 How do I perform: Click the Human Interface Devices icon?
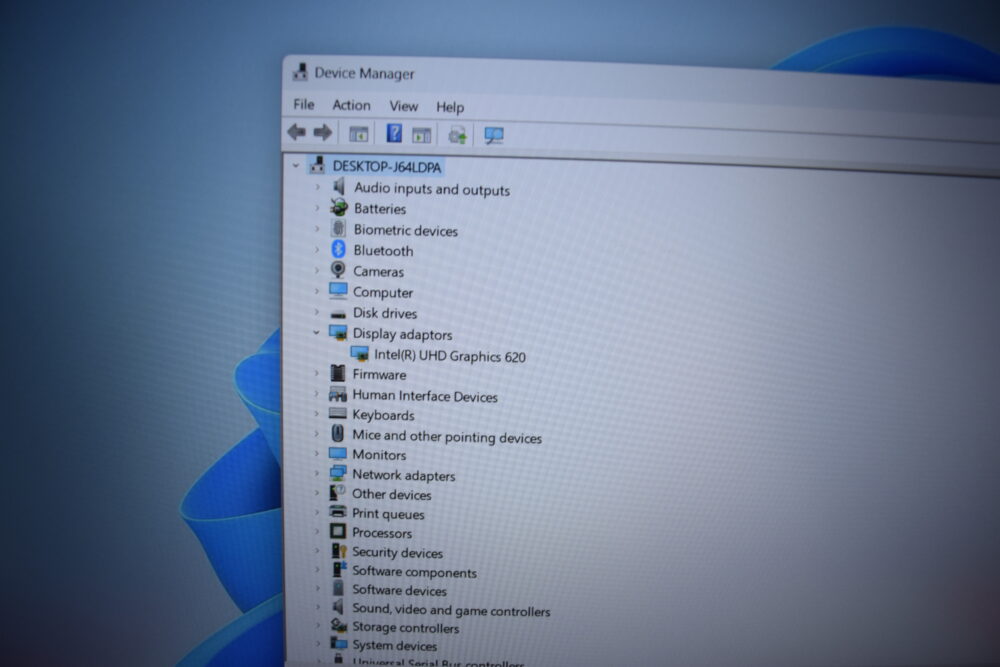pos(337,394)
